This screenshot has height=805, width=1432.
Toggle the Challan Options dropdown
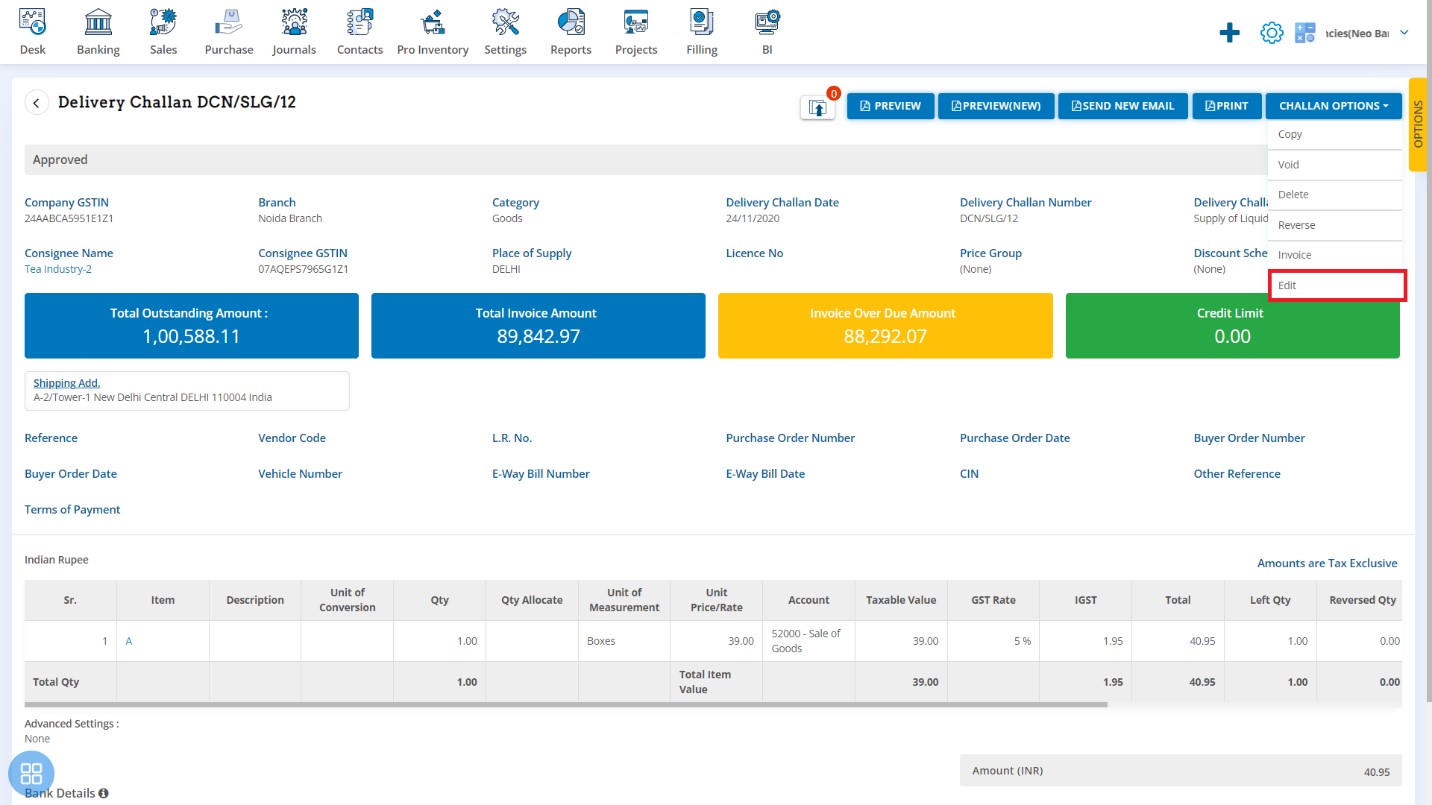click(1333, 106)
